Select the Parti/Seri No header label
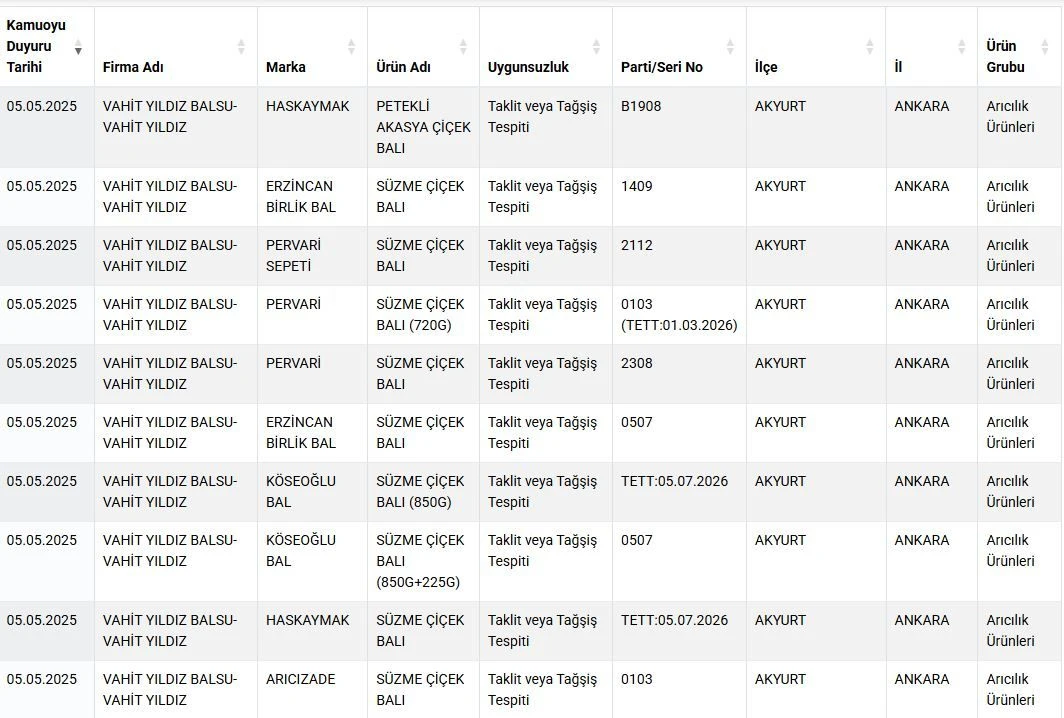 pyautogui.click(x=662, y=67)
